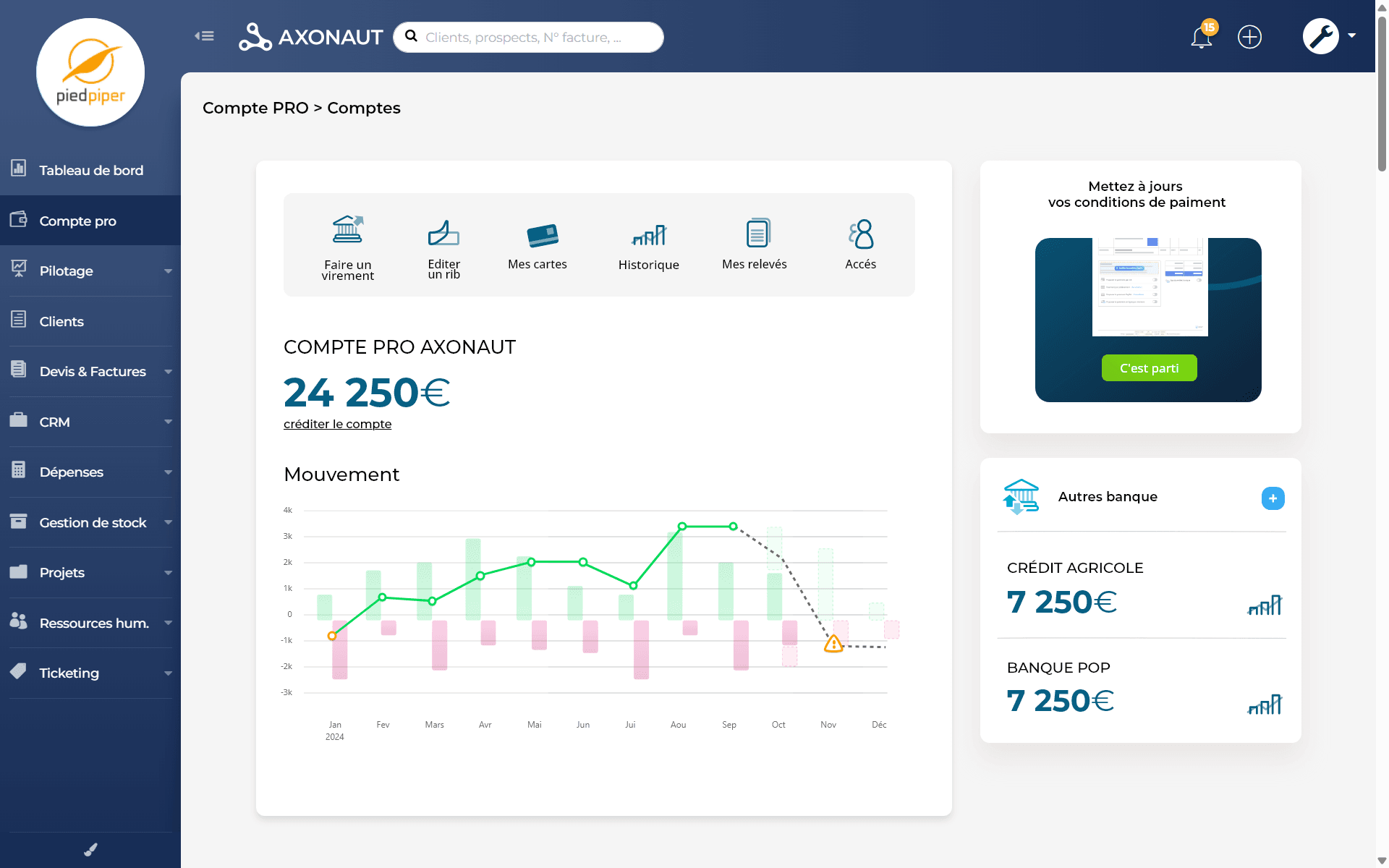Click the Historique chart icon

pos(648,235)
